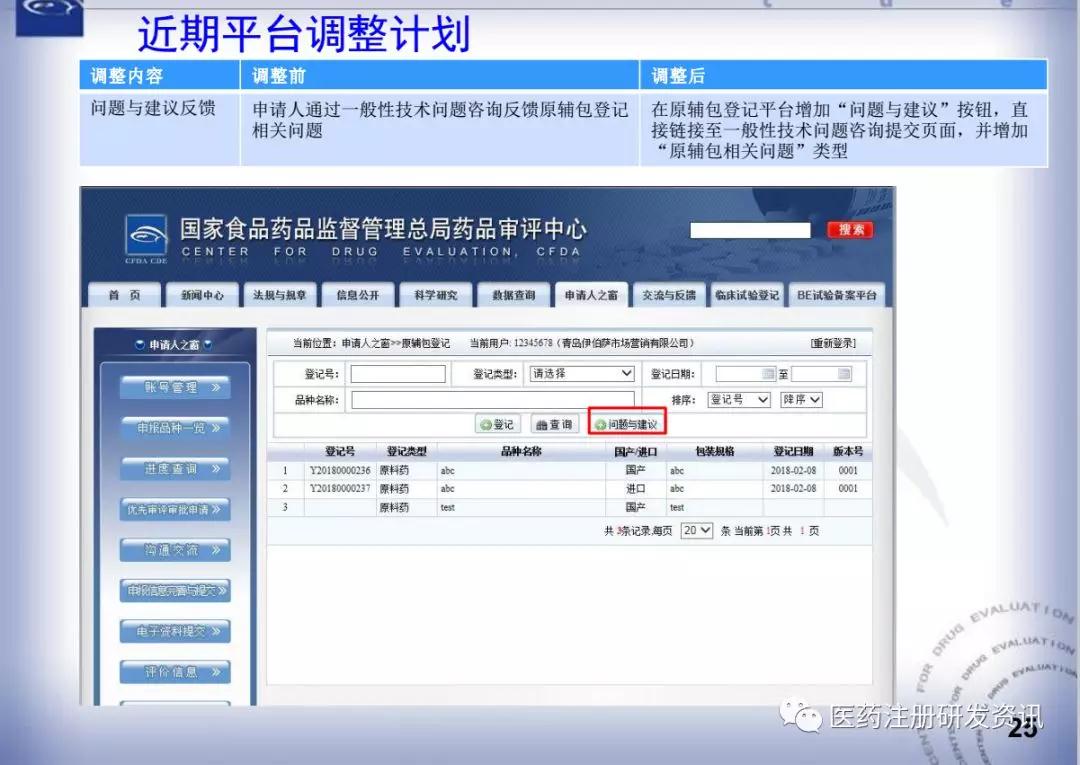Screen dimensions: 1080x765
Task: Click the 问题与建议 button
Action: (627, 424)
